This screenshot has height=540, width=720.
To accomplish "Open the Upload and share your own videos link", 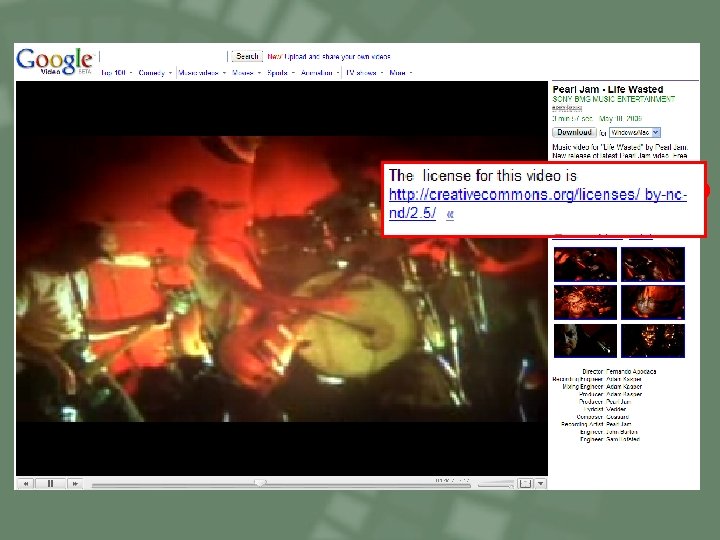I will 337,56.
